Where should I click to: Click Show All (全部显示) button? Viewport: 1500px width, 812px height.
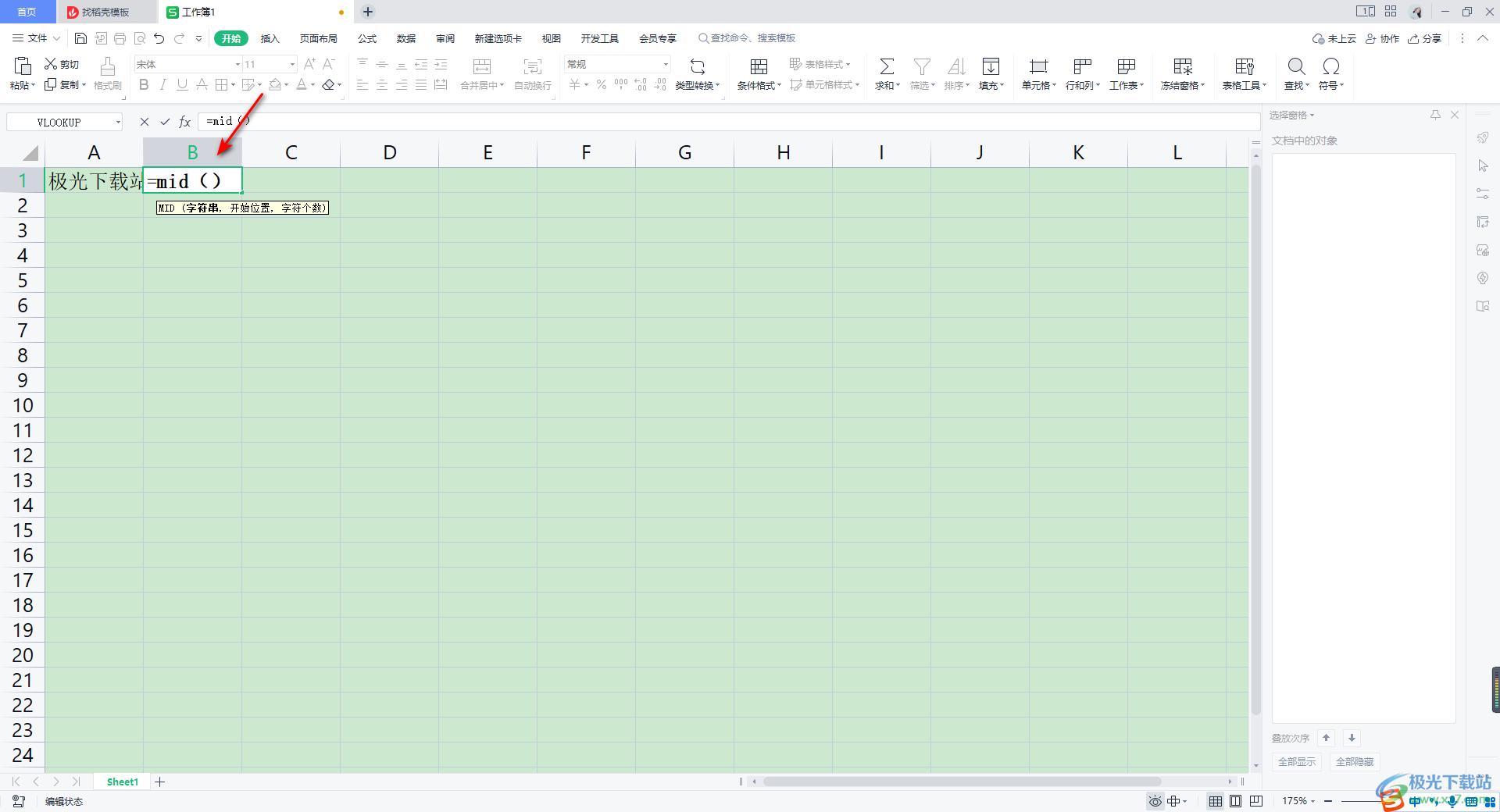(1297, 762)
